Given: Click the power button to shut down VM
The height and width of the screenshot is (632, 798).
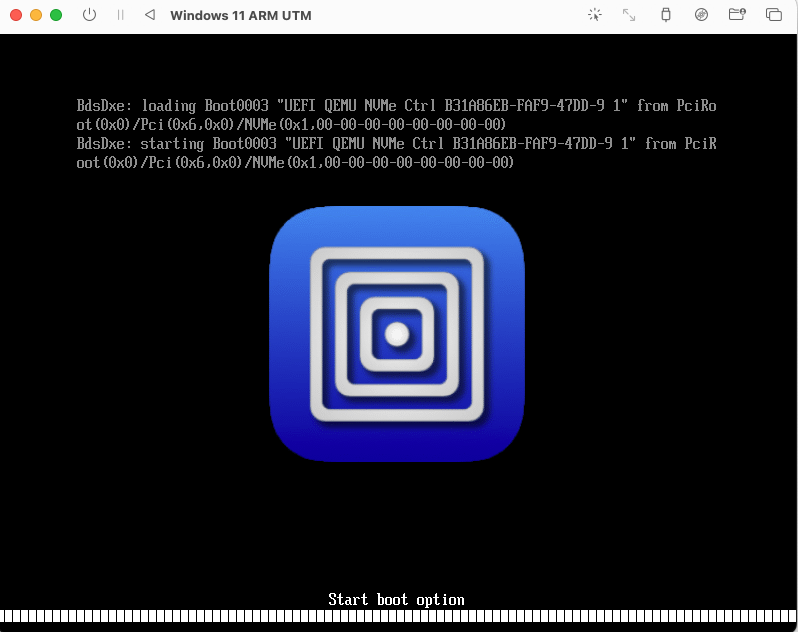Looking at the screenshot, I should click(x=89, y=15).
